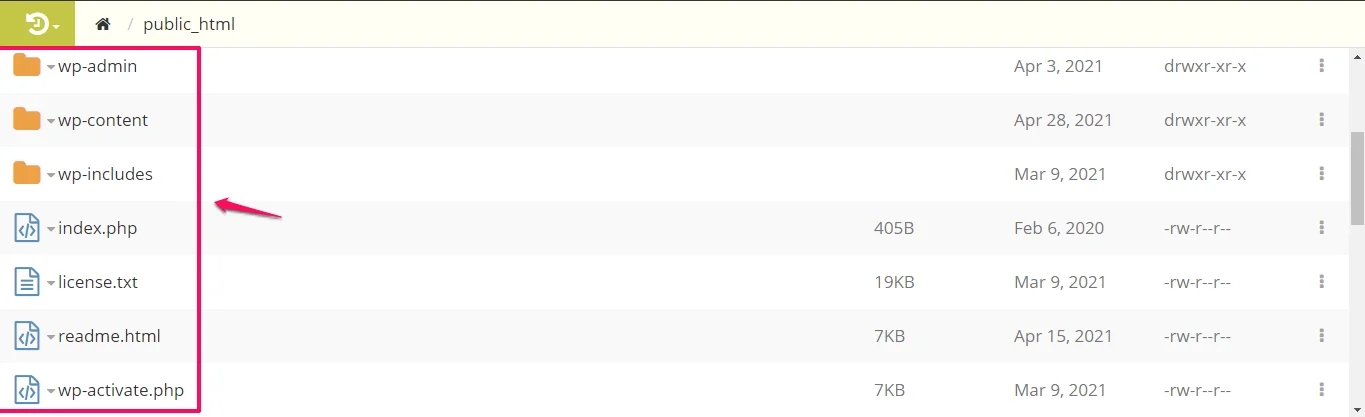Click the wp-admin folder icon
This screenshot has width=1365, height=417.
tap(27, 66)
